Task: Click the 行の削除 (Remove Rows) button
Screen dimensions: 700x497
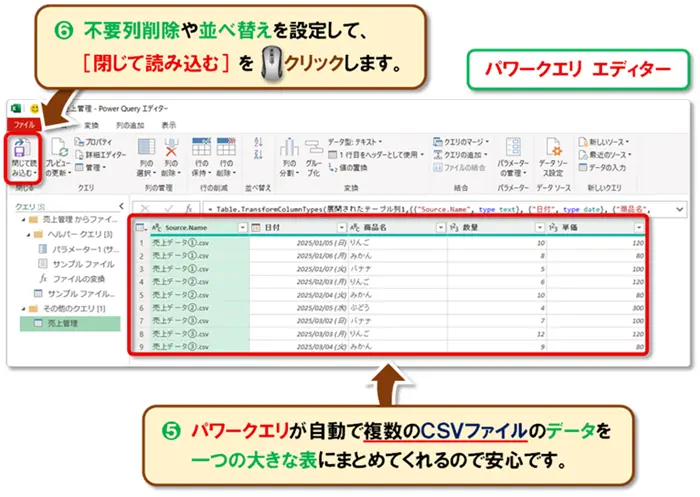Action: pyautogui.click(x=226, y=158)
